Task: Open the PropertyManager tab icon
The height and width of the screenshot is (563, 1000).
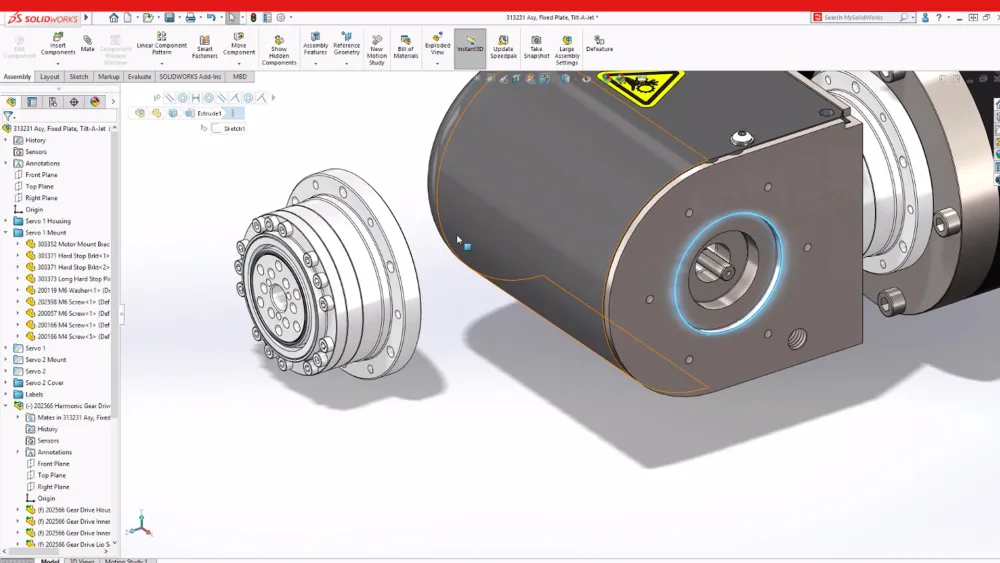Action: tap(32, 101)
